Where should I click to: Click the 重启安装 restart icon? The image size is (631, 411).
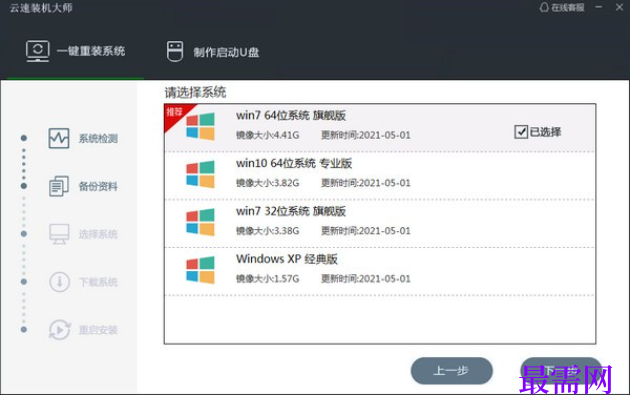coord(59,329)
